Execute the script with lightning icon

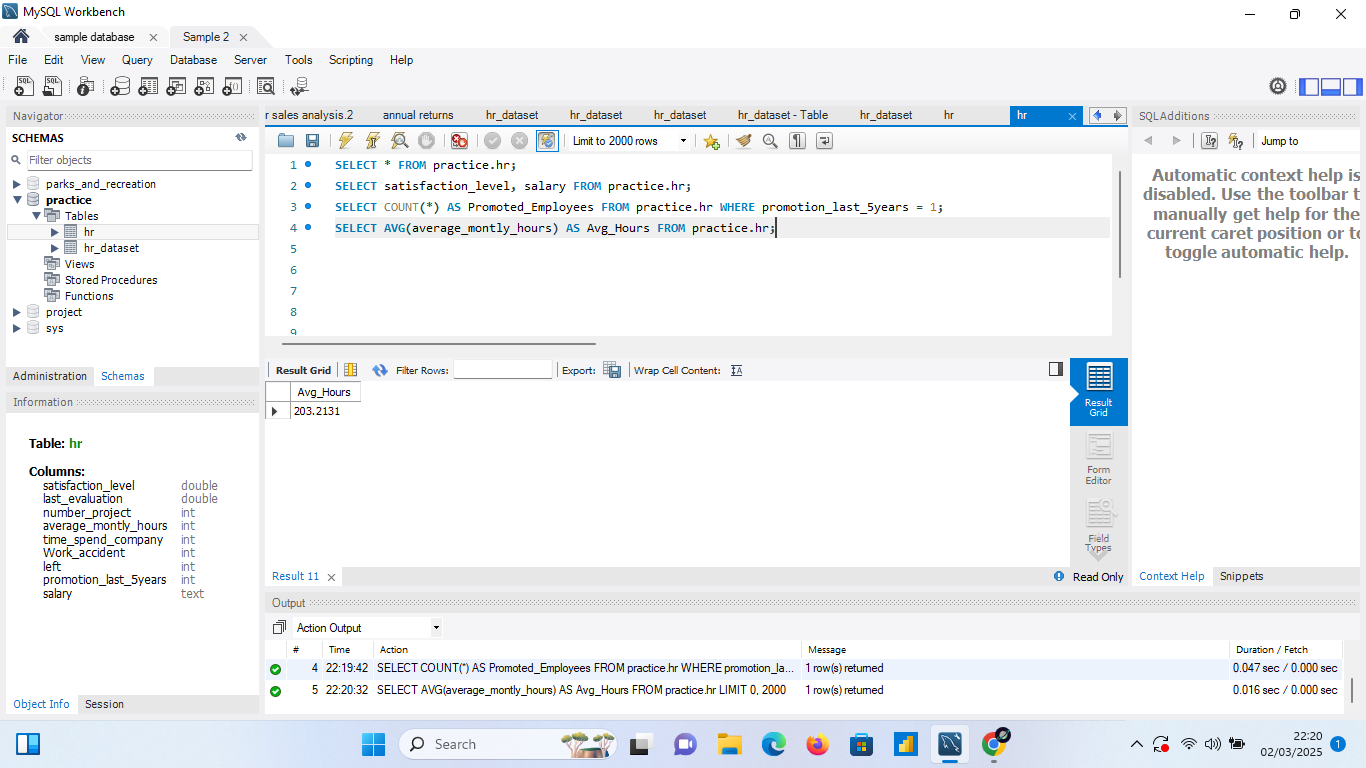click(346, 141)
